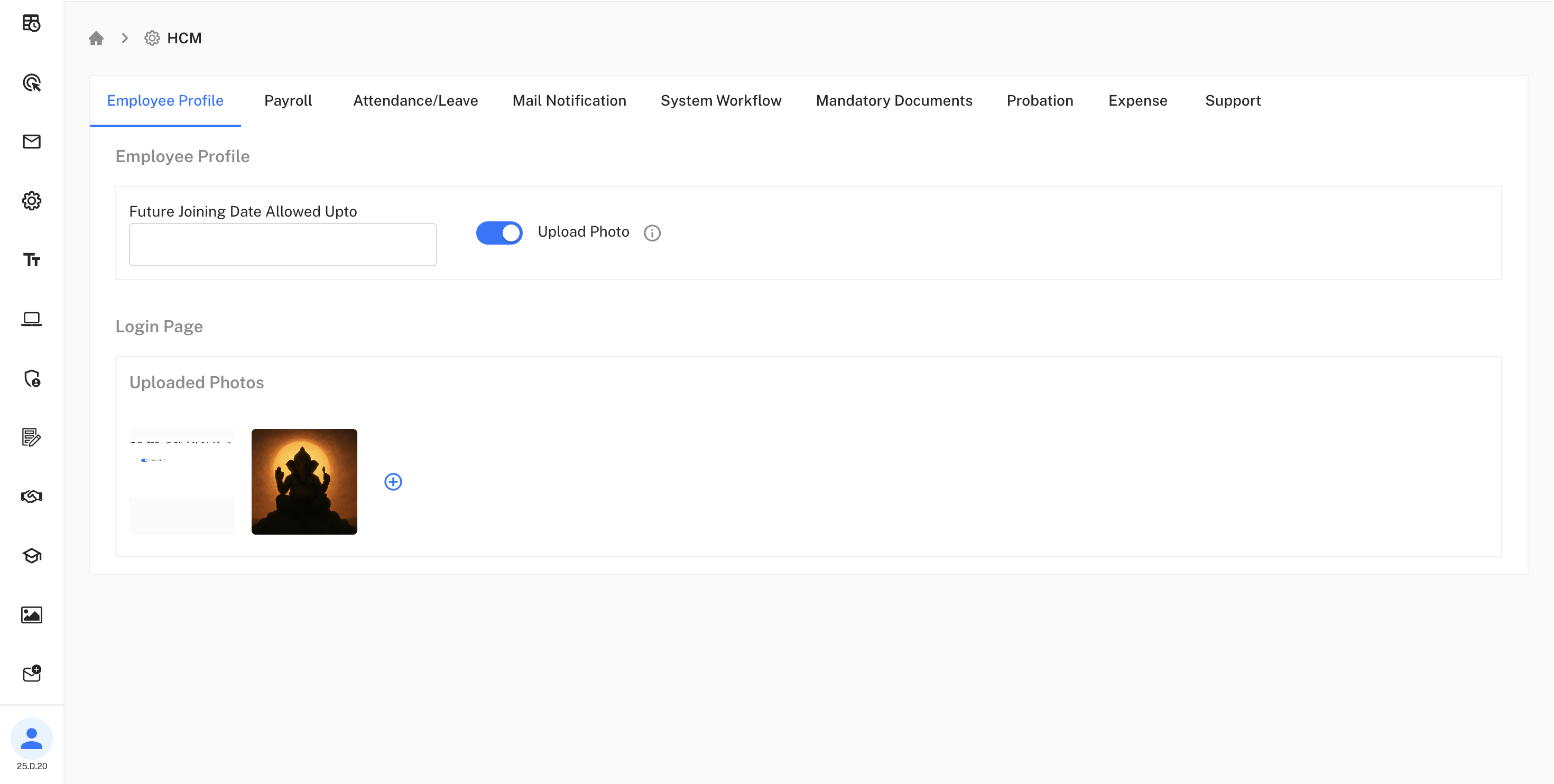Image resolution: width=1554 pixels, height=784 pixels.
Task: Open the mail icon in the left sidebar
Action: point(31,142)
